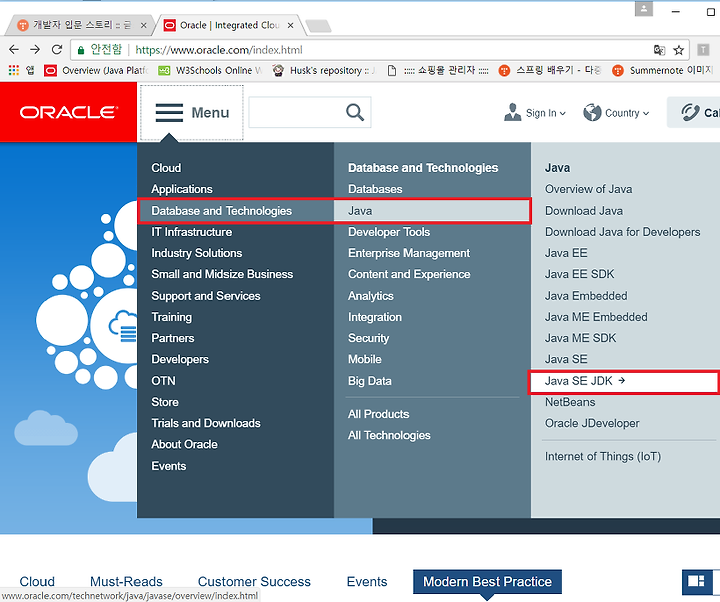Open the NetBeans link
The height and width of the screenshot is (602, 720).
(x=570, y=402)
